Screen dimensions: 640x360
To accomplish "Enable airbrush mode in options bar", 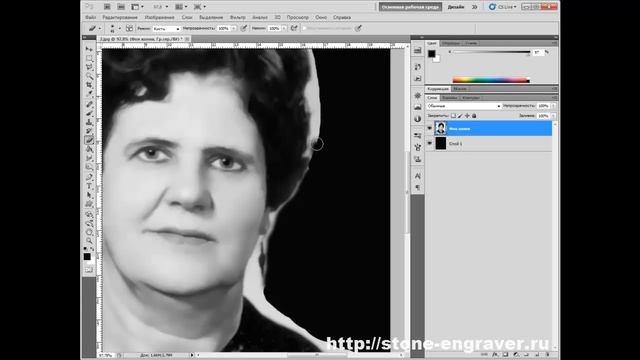I will (x=294, y=28).
